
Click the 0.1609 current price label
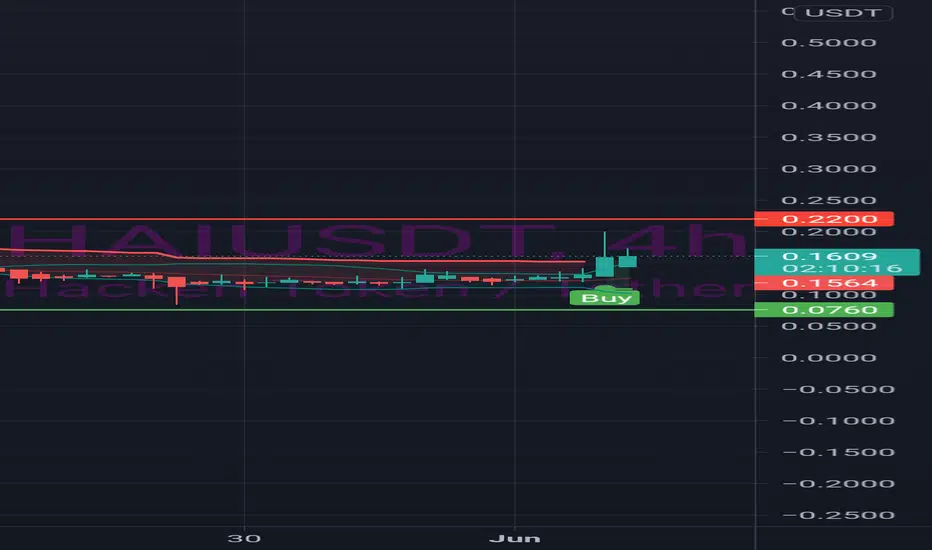[830, 256]
